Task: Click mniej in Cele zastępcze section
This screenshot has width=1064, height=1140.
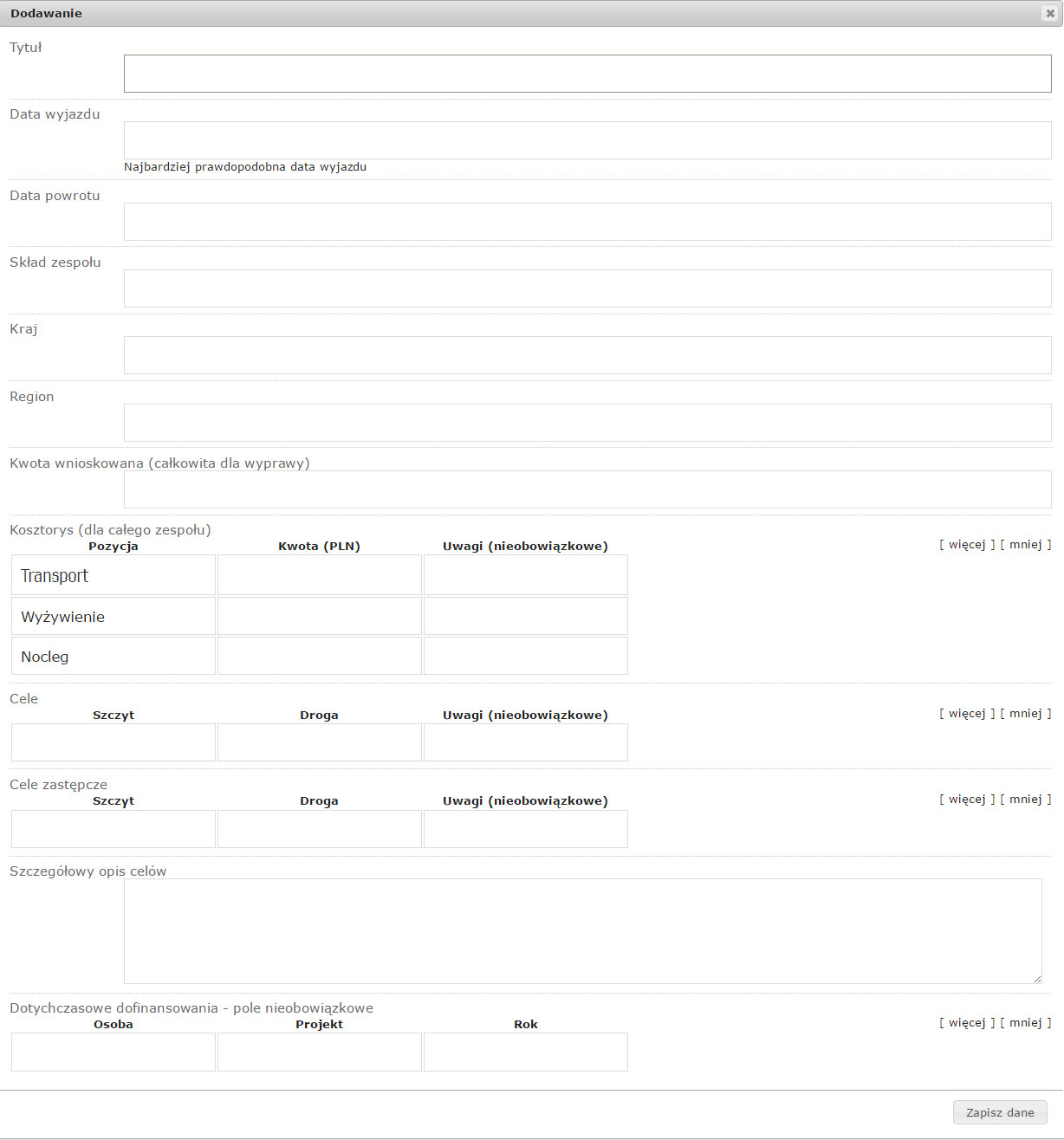Action: coord(1026,800)
